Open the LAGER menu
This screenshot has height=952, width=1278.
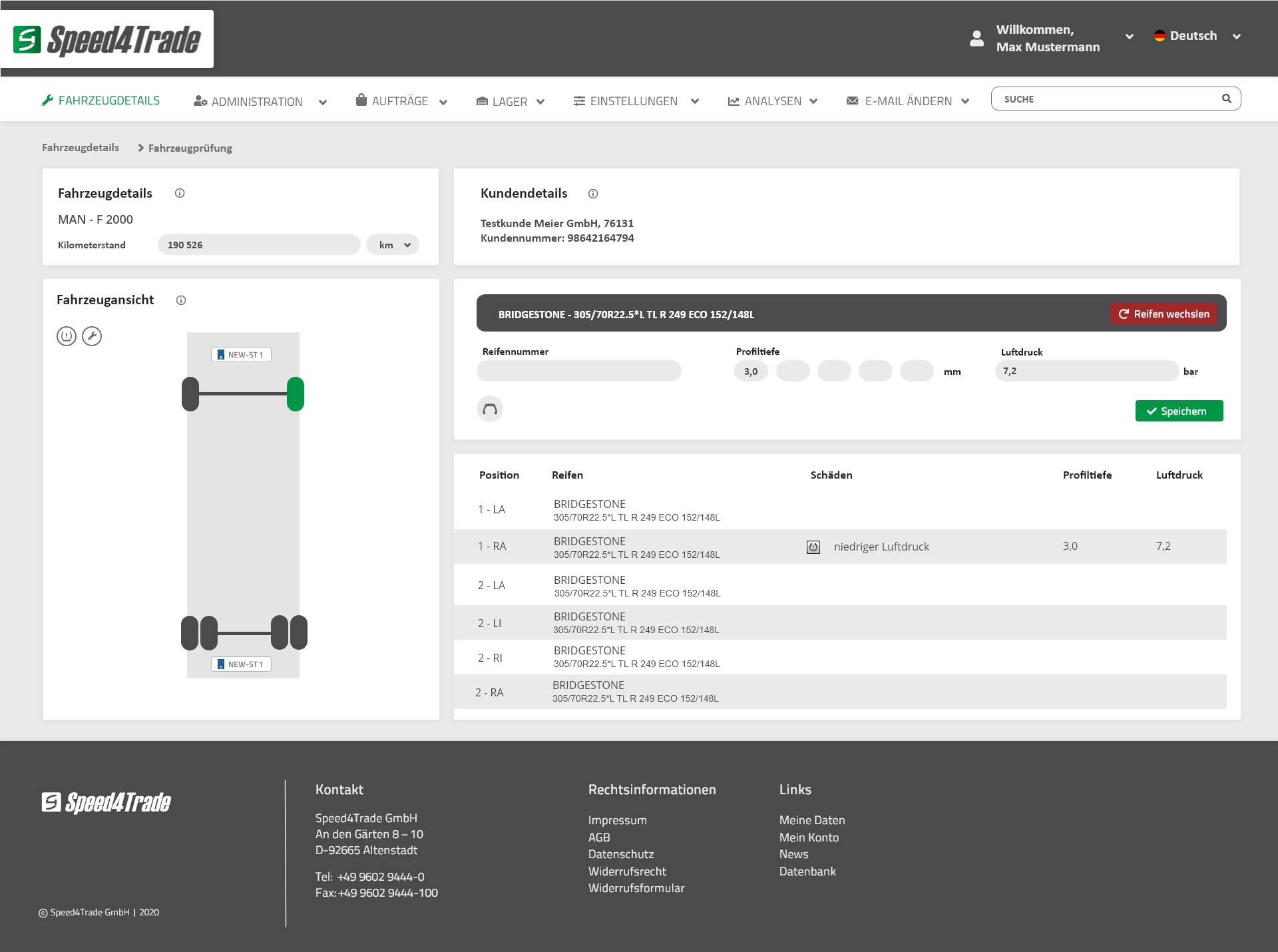[x=509, y=101]
